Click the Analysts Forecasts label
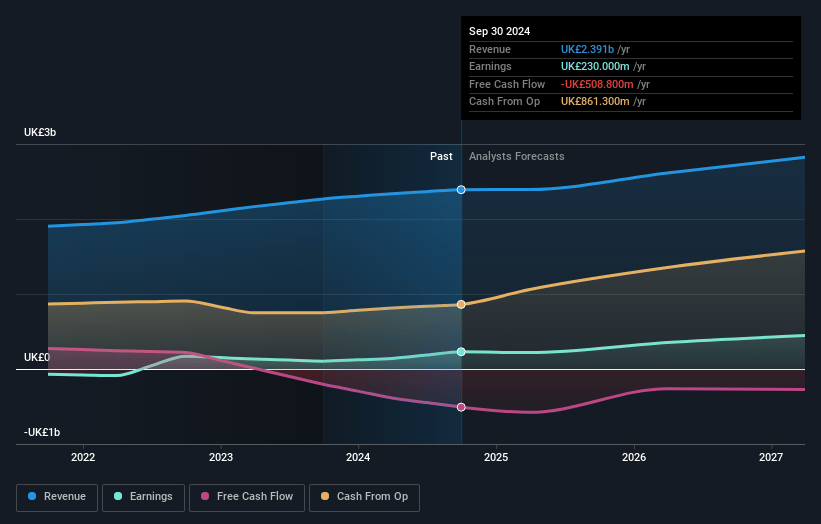Image resolution: width=821 pixels, height=524 pixels. click(516, 157)
